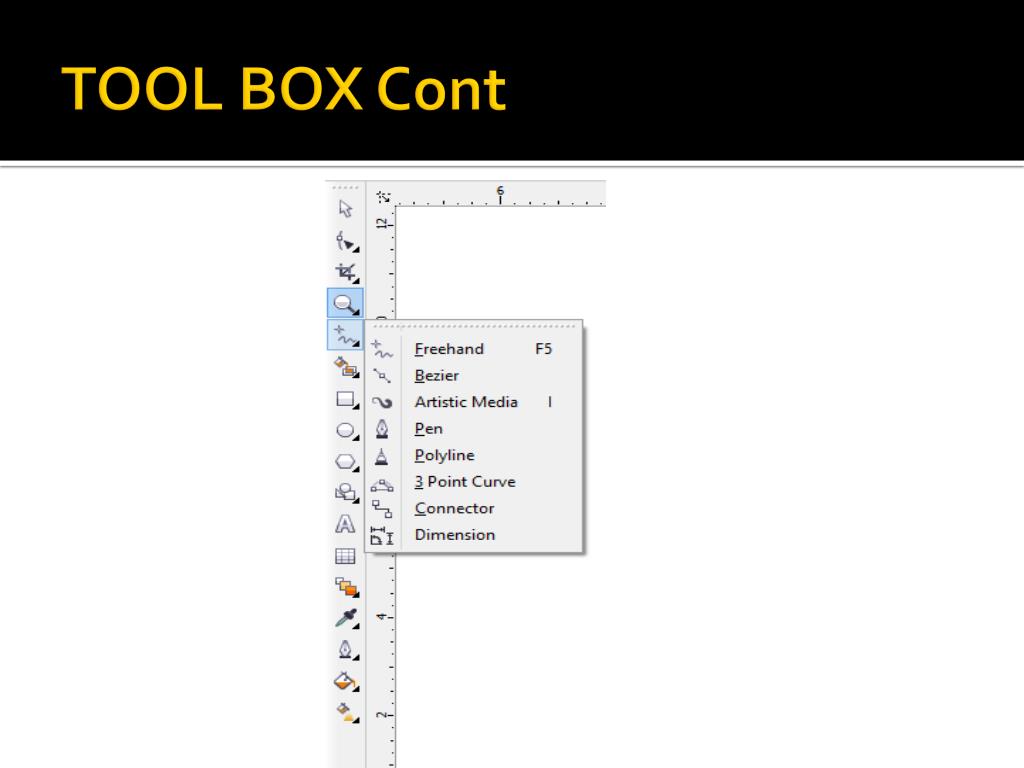The width and height of the screenshot is (1024, 768).
Task: Select Pen in the curve flyout
Action: pos(473,428)
